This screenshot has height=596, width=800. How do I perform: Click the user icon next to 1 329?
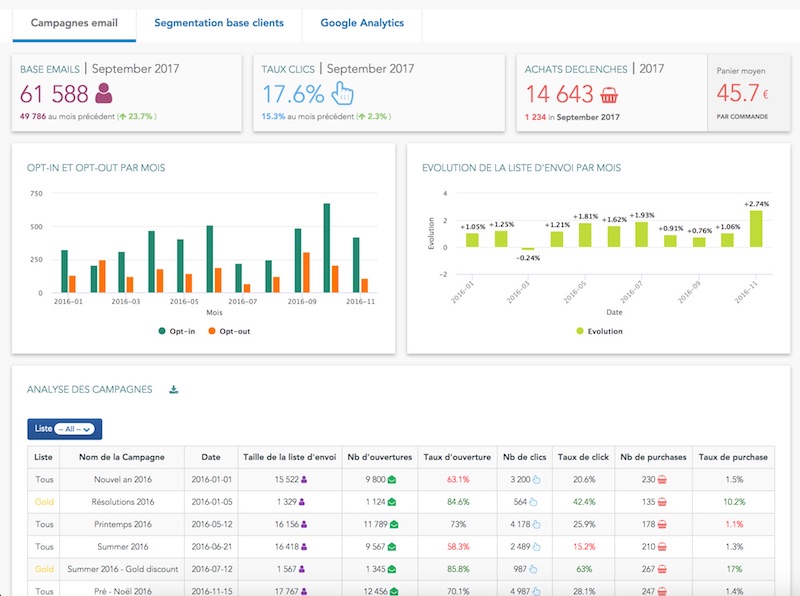[302, 502]
